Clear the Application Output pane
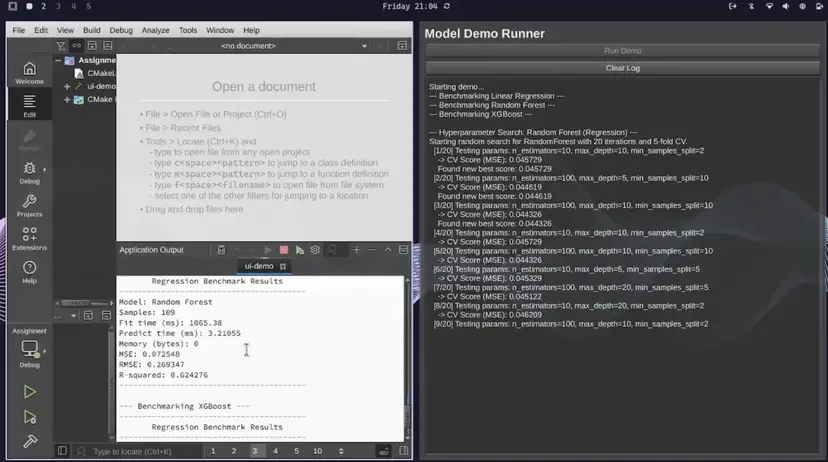 tap(221, 250)
